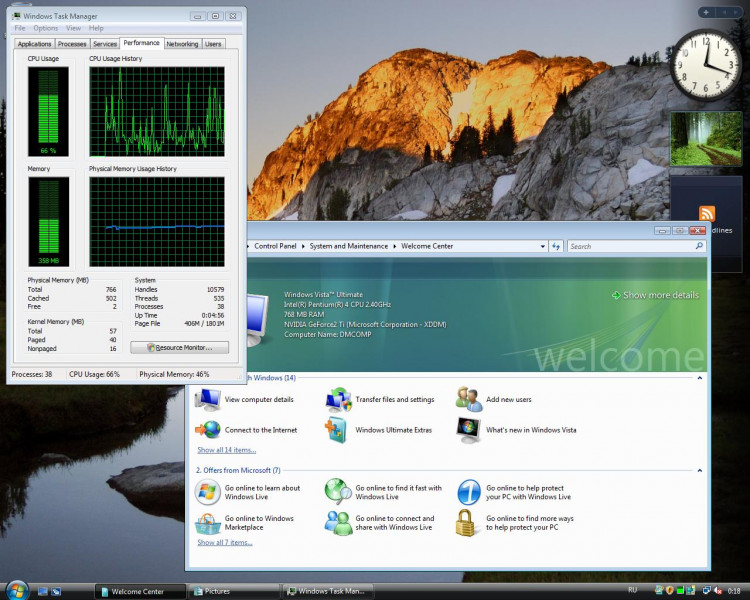Click the sidebar previous gadgets page arrow
The height and width of the screenshot is (600, 750).
(x=724, y=12)
